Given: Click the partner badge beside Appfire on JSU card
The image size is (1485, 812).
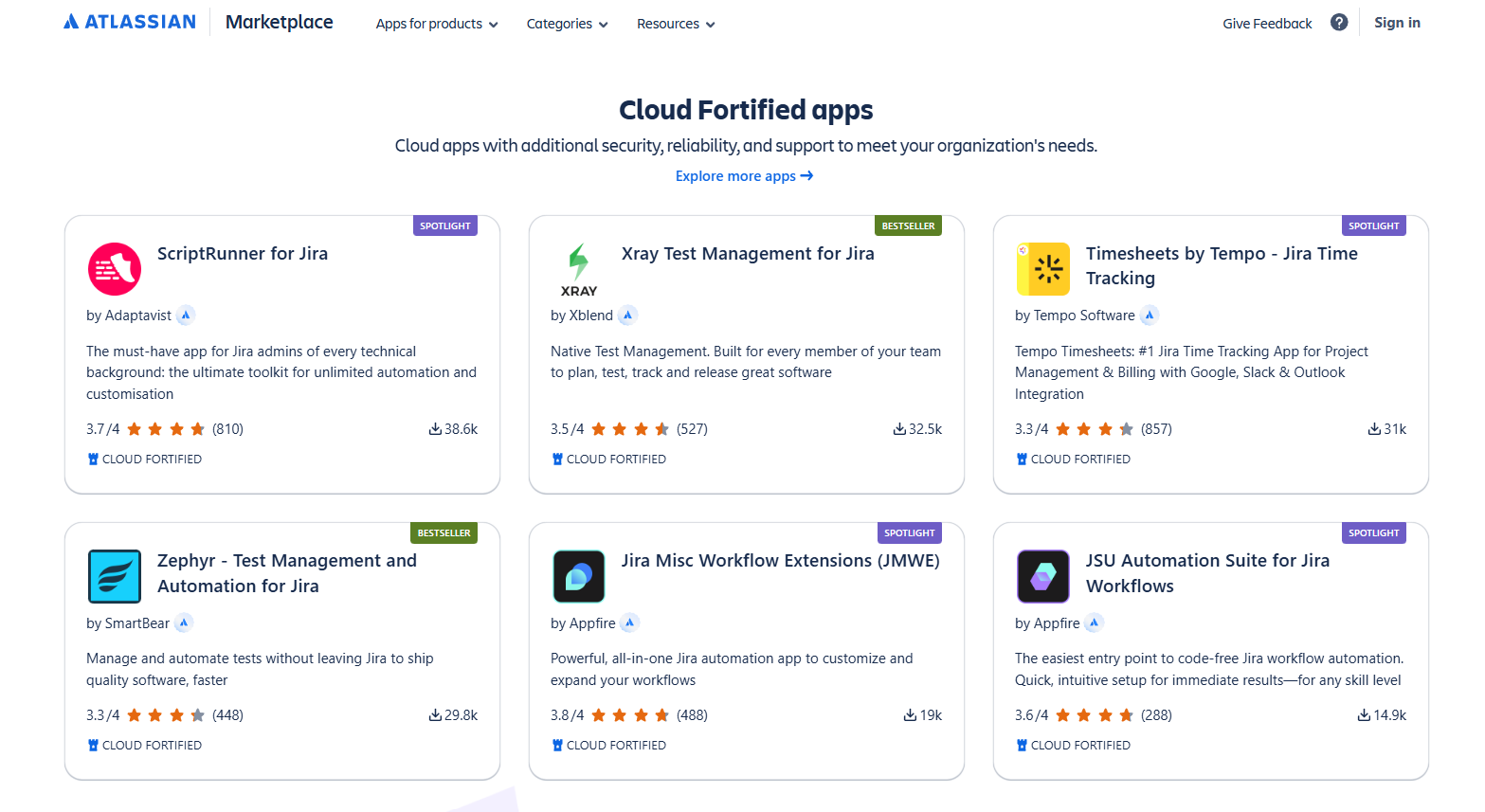Looking at the screenshot, I should pos(1095,623).
